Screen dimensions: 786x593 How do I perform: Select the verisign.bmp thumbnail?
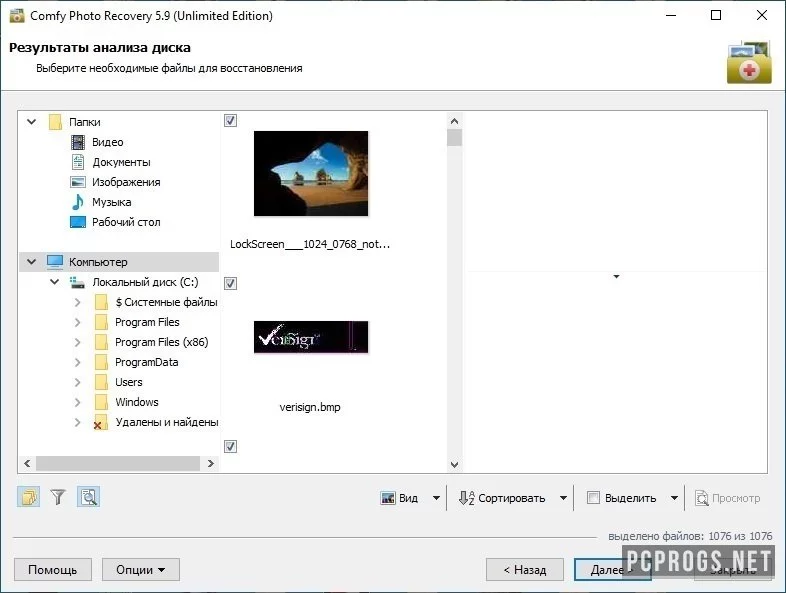click(x=311, y=337)
